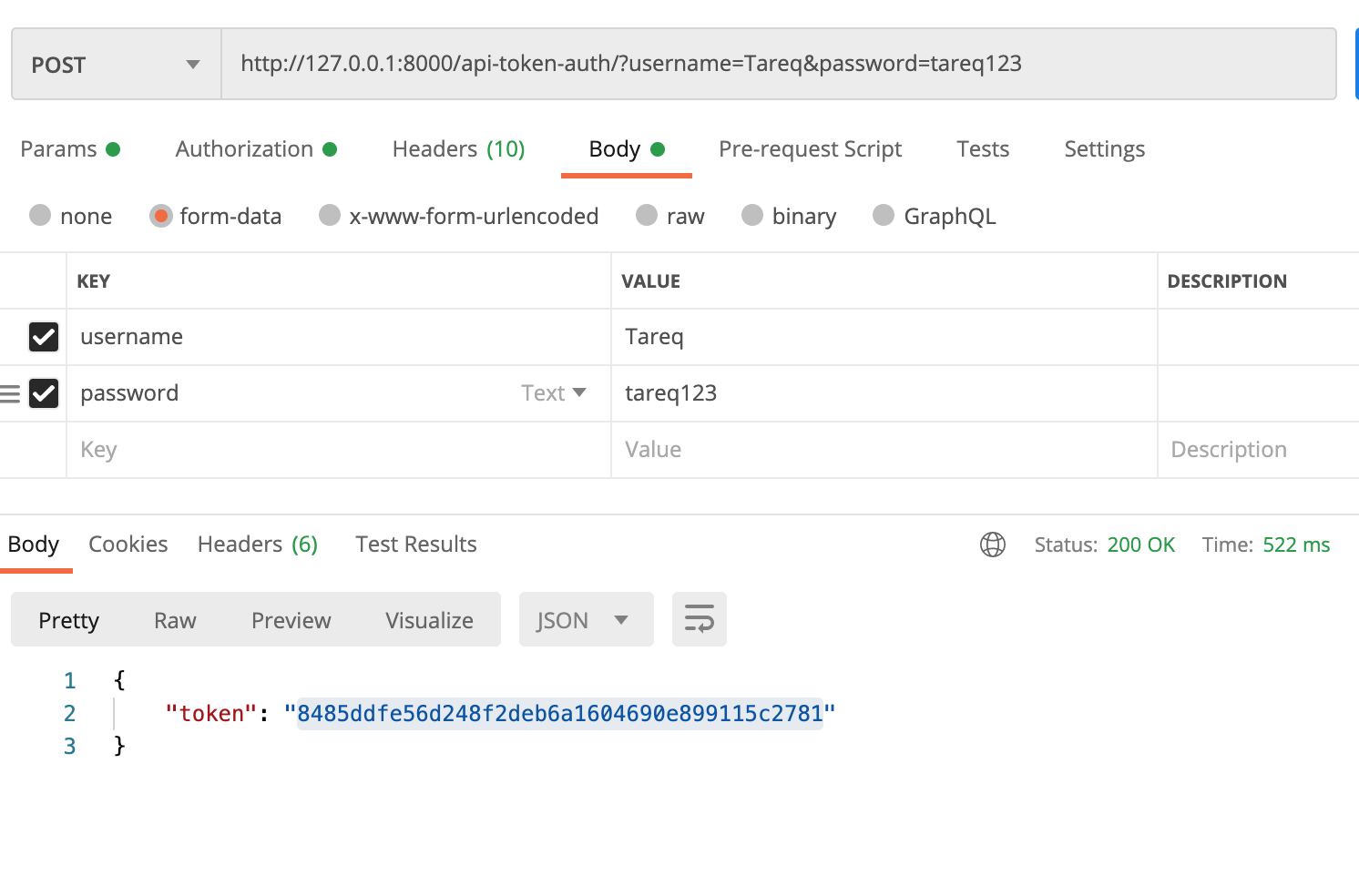1359x896 pixels.
Task: Select the Visualize response view
Action: pyautogui.click(x=429, y=620)
